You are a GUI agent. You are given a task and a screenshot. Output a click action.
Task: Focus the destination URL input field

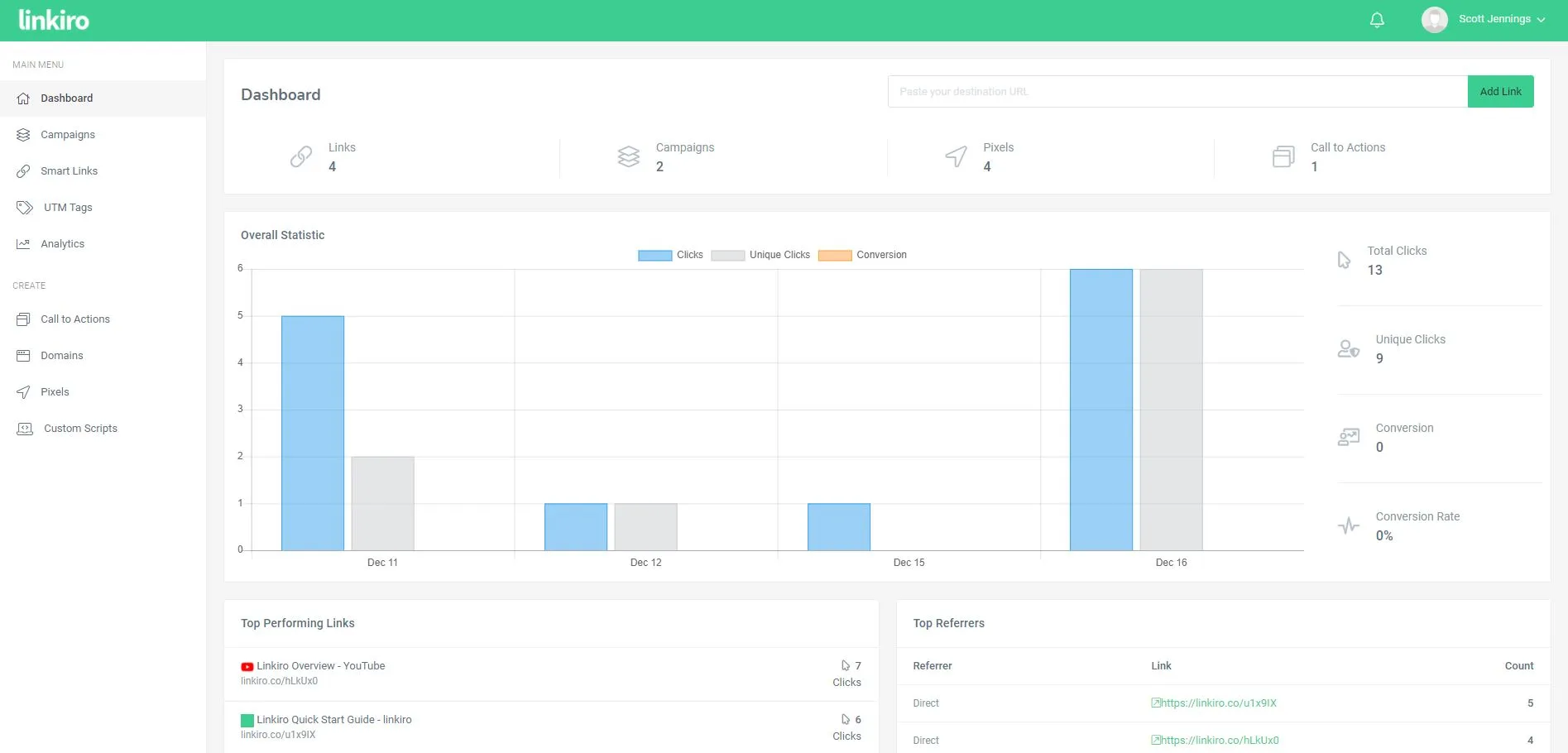point(1177,92)
